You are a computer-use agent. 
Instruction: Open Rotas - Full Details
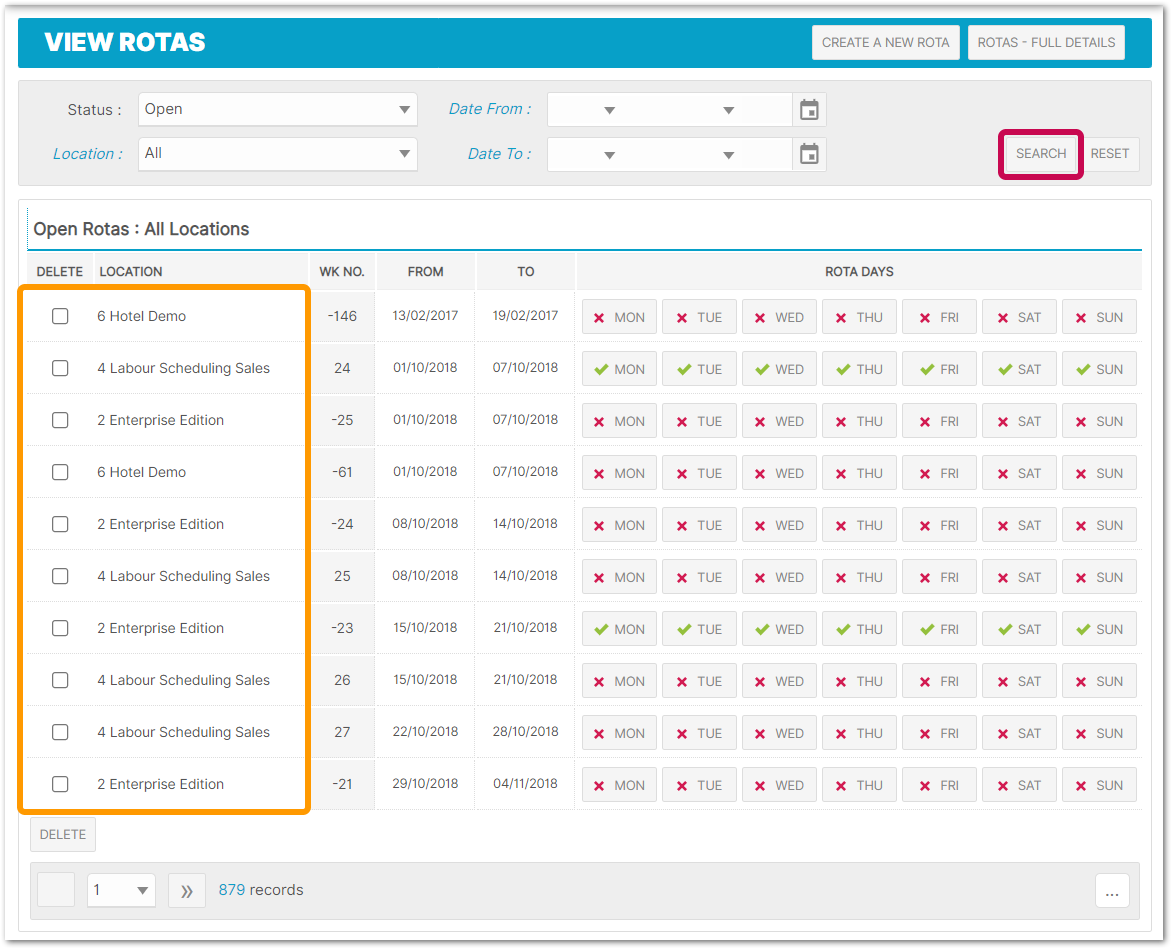(x=1046, y=43)
